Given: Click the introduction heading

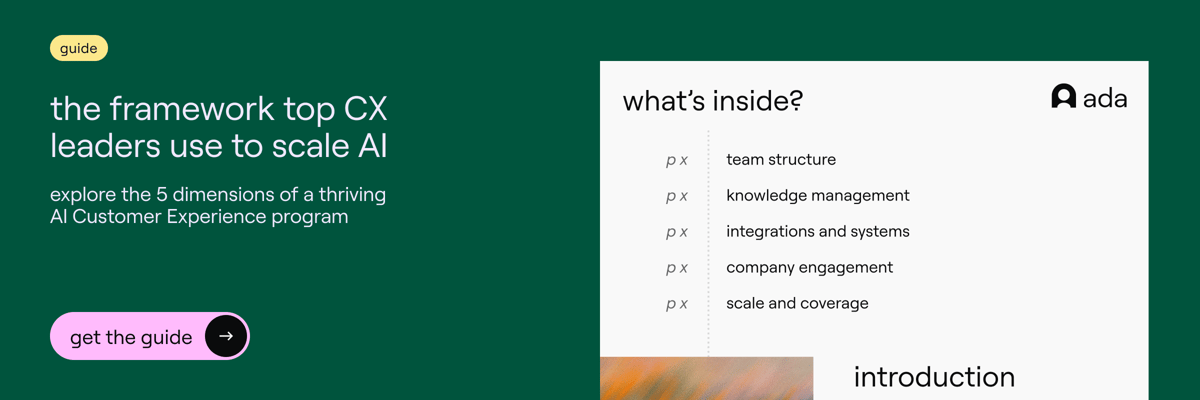Looking at the screenshot, I should (x=933, y=377).
